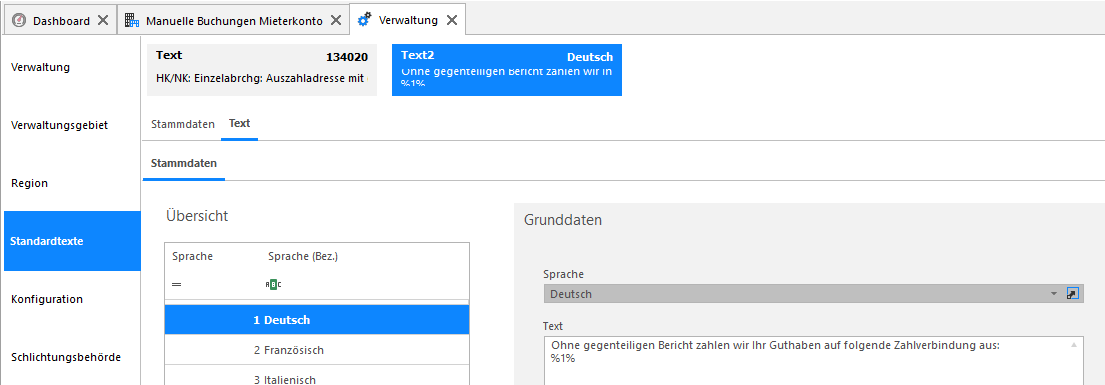The height and width of the screenshot is (385, 1105).
Task: Close the Verwaltung tab
Action: coord(452,20)
